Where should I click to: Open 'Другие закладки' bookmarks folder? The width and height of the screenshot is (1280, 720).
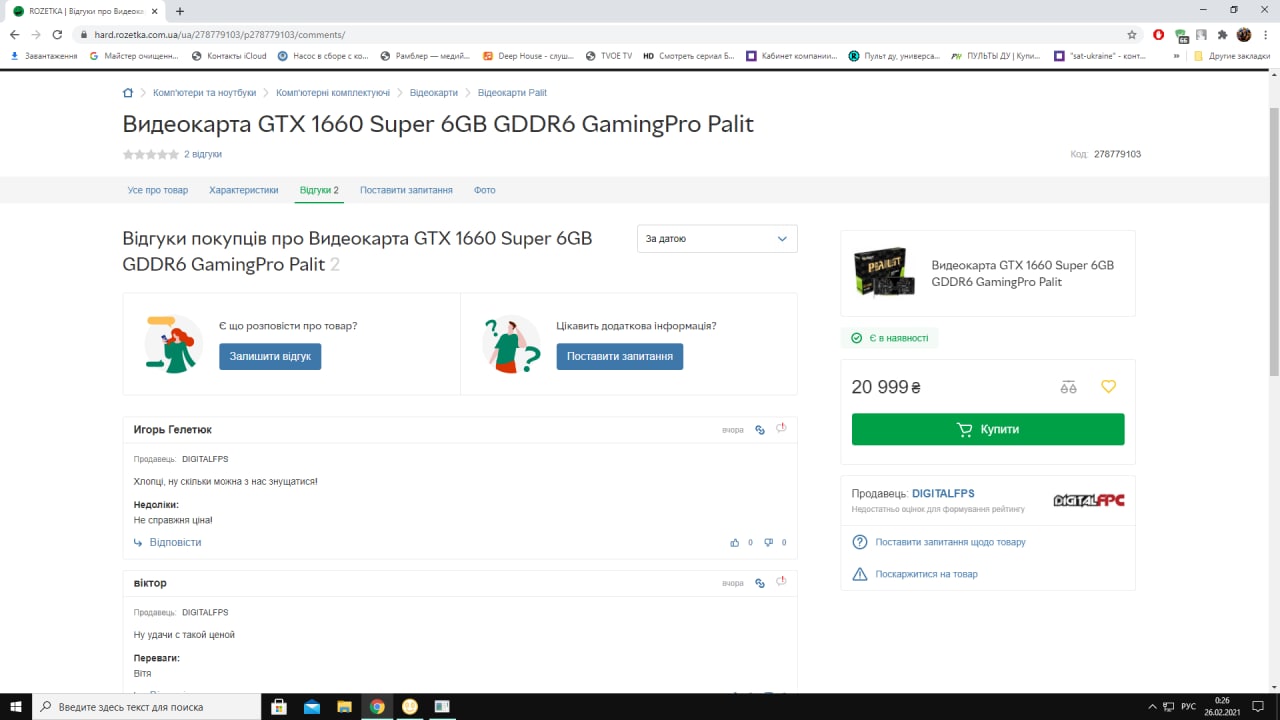pos(1231,56)
